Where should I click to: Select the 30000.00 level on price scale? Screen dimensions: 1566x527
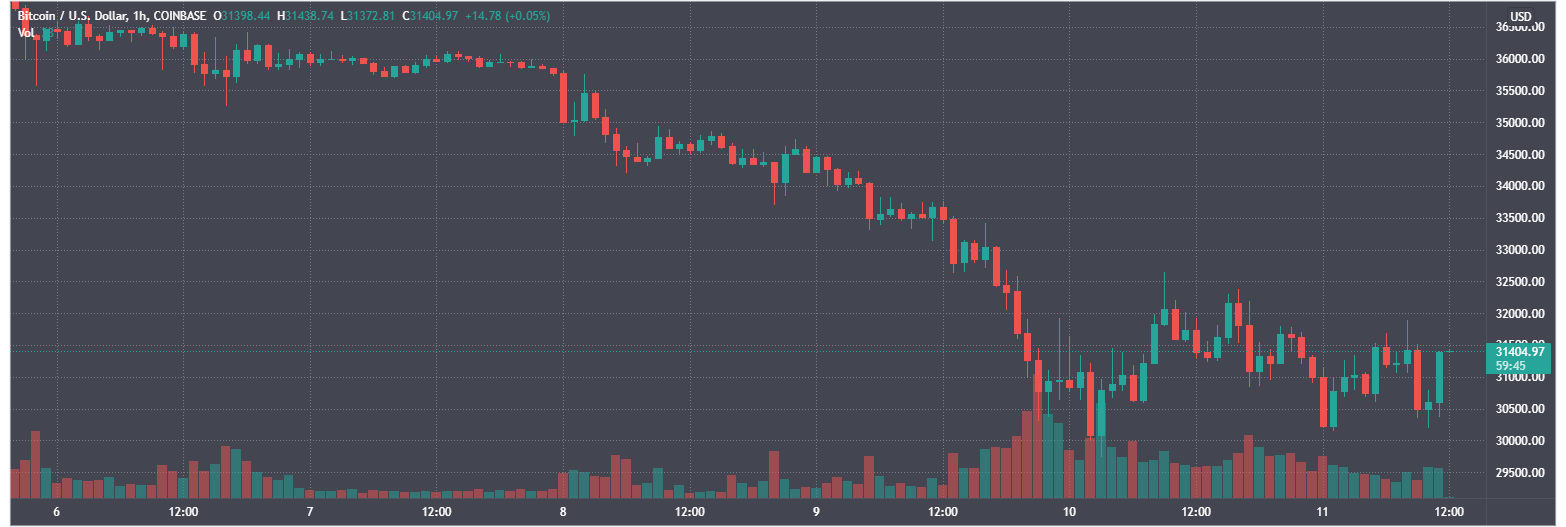(1520, 441)
